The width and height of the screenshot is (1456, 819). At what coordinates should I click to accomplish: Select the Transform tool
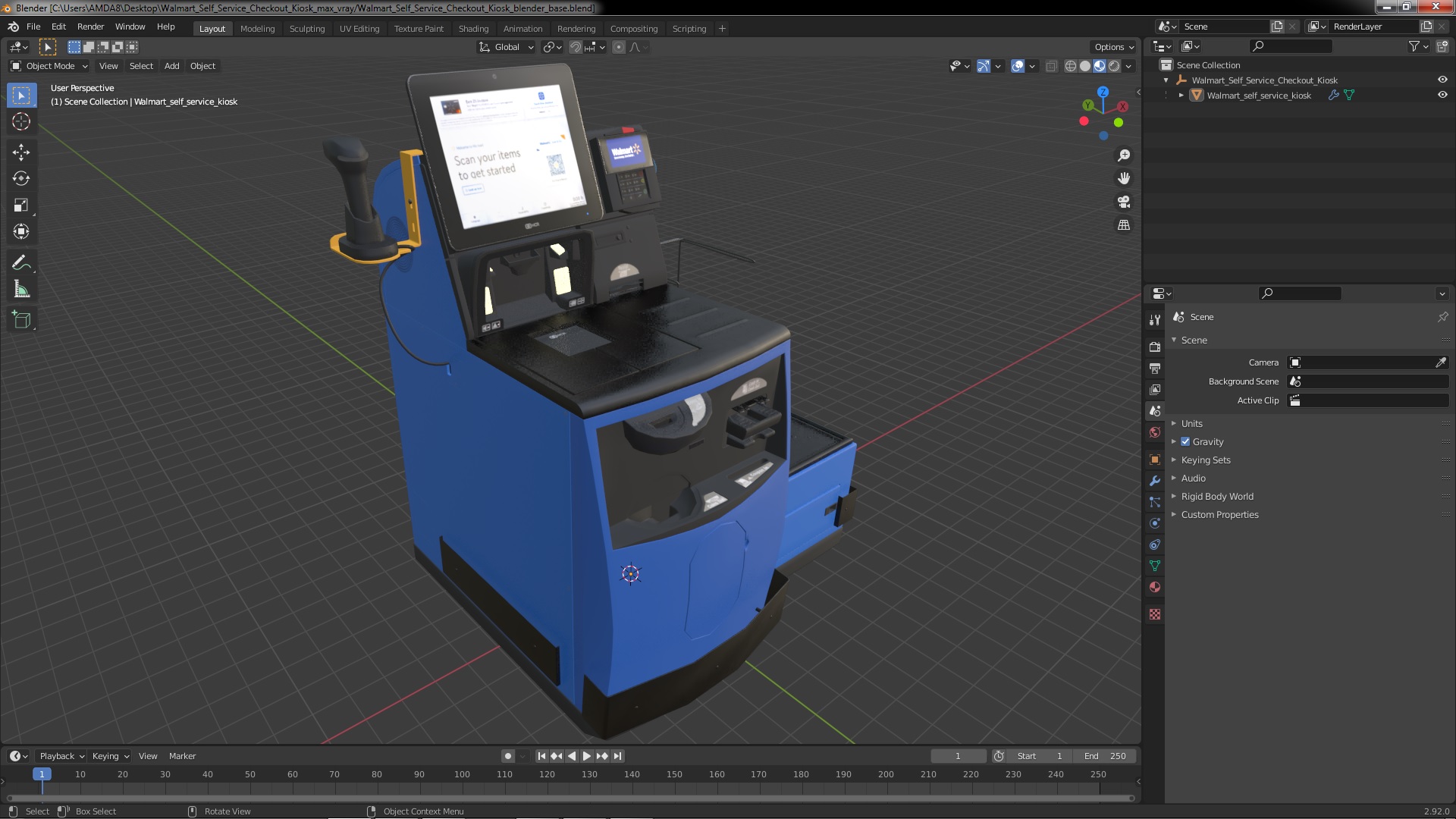(x=21, y=232)
